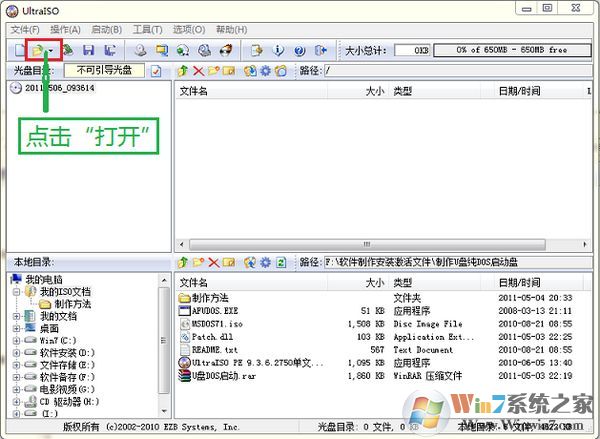Click the Save floppy disk toolbar icon

tap(88, 49)
